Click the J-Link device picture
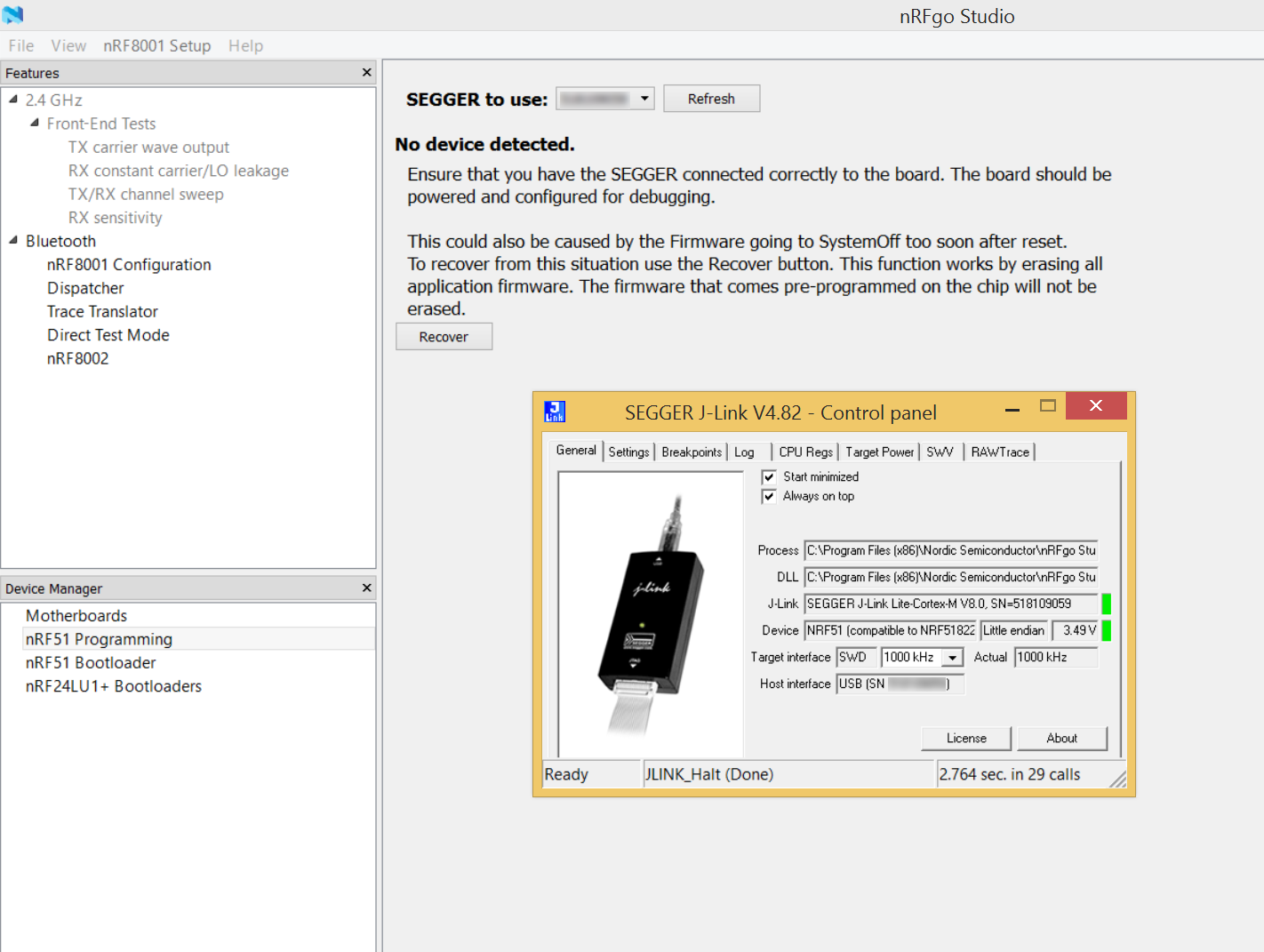 click(651, 614)
